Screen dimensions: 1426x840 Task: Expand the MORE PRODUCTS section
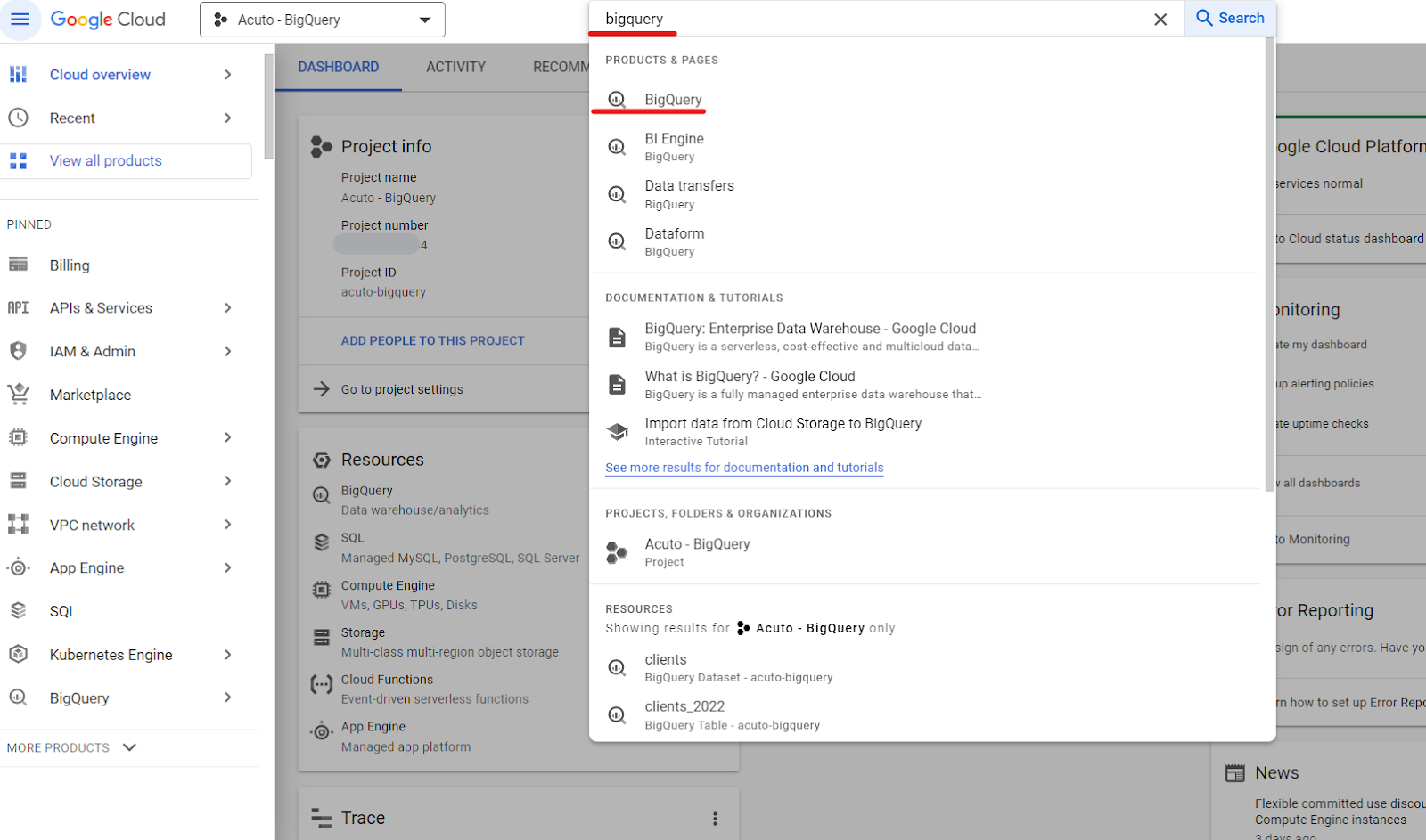pos(72,747)
